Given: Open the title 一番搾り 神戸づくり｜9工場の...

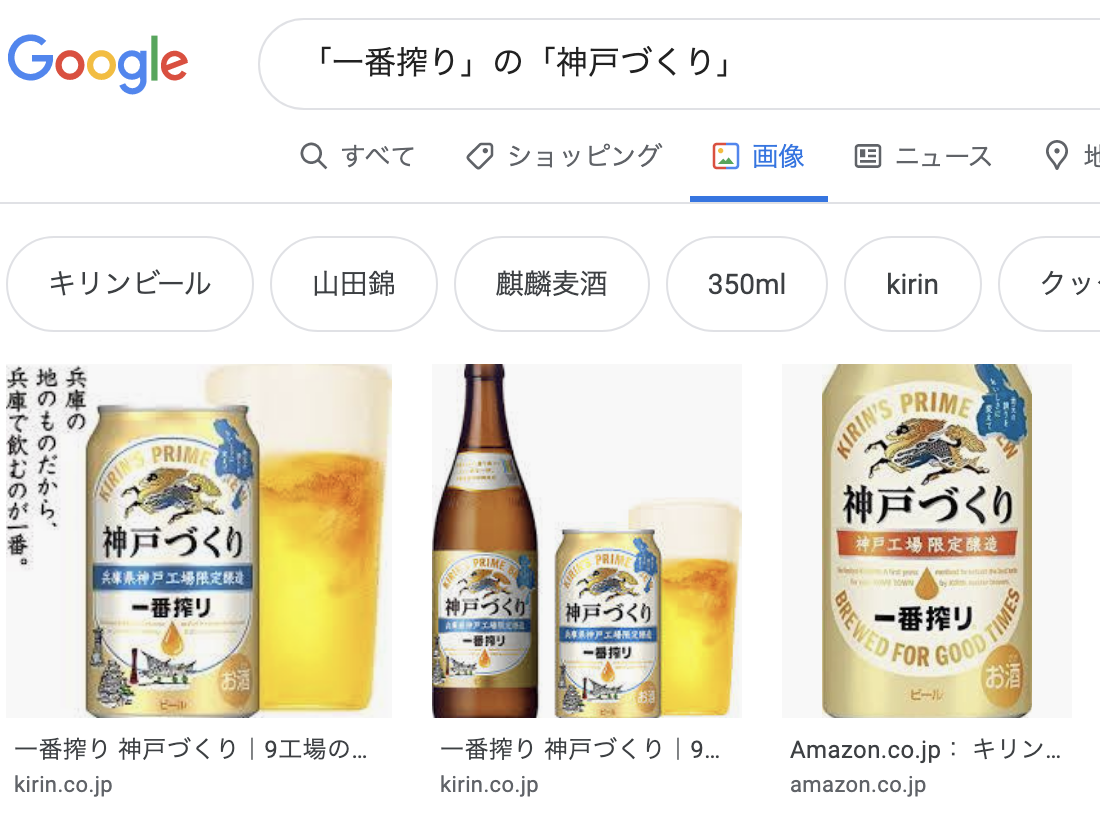Looking at the screenshot, I should (190, 749).
